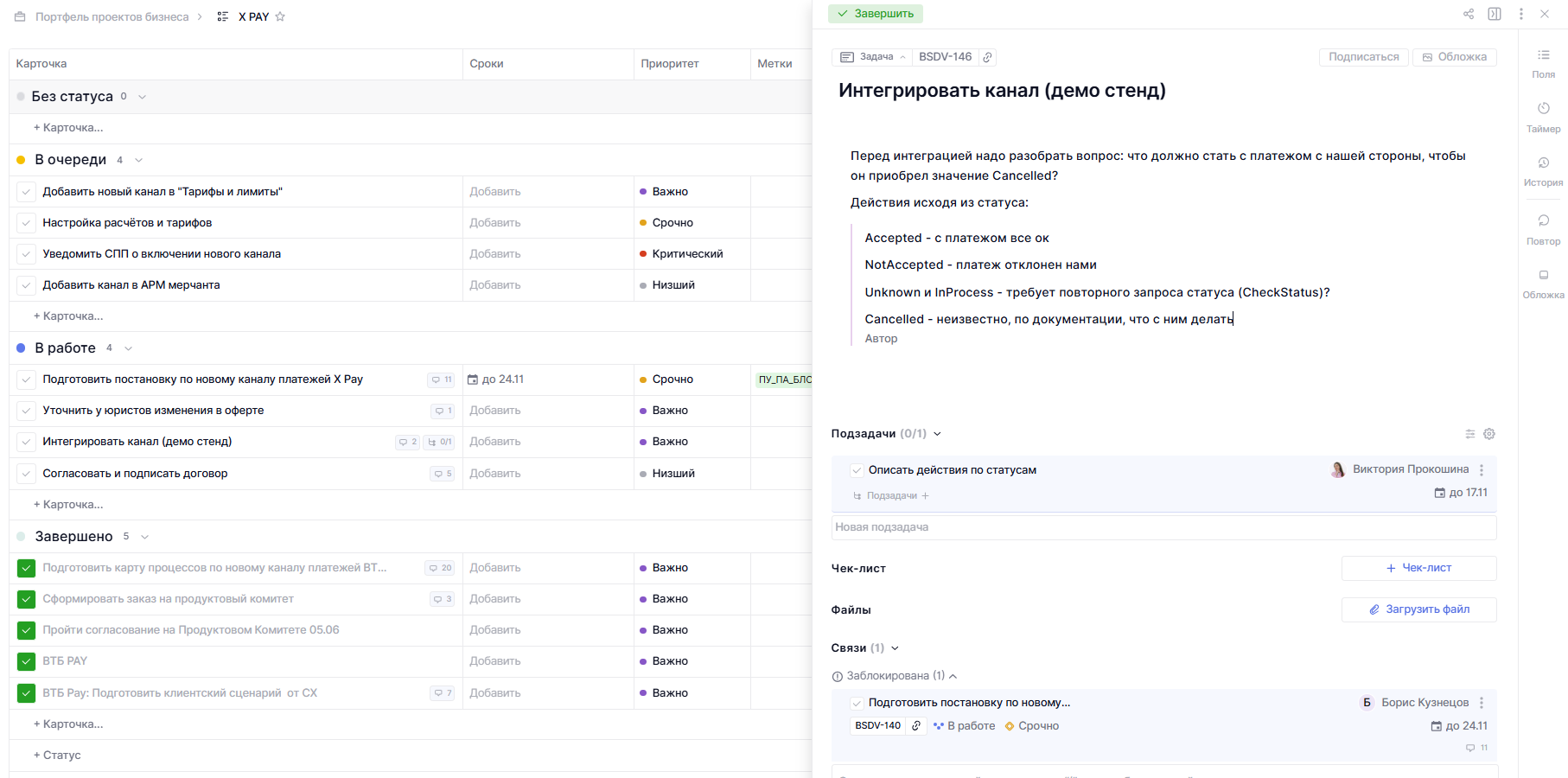Open the History sidebar icon
Viewport: 1568px width, 778px height.
pyautogui.click(x=1543, y=163)
